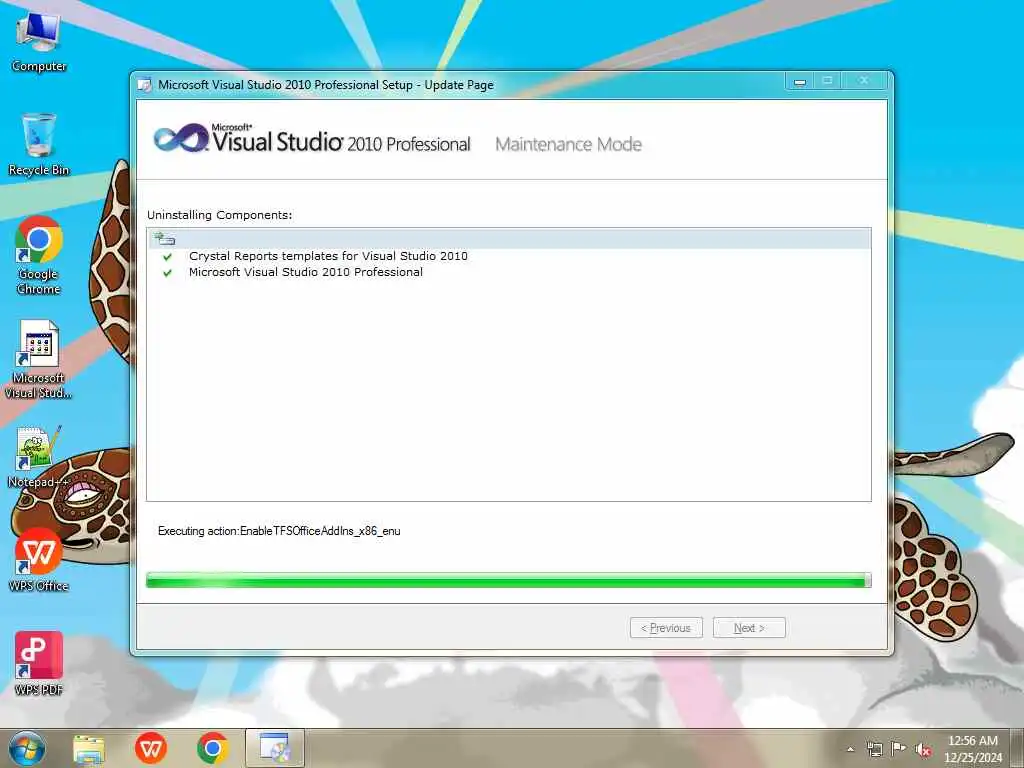Click the green uninstall progress bar

(509, 580)
